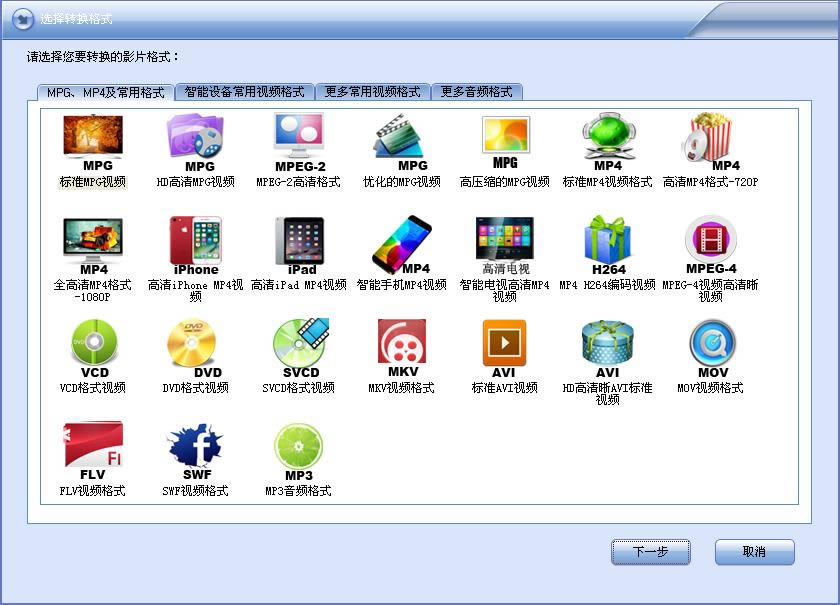
Task: Select the FLV Flash icon
Action: click(x=93, y=452)
